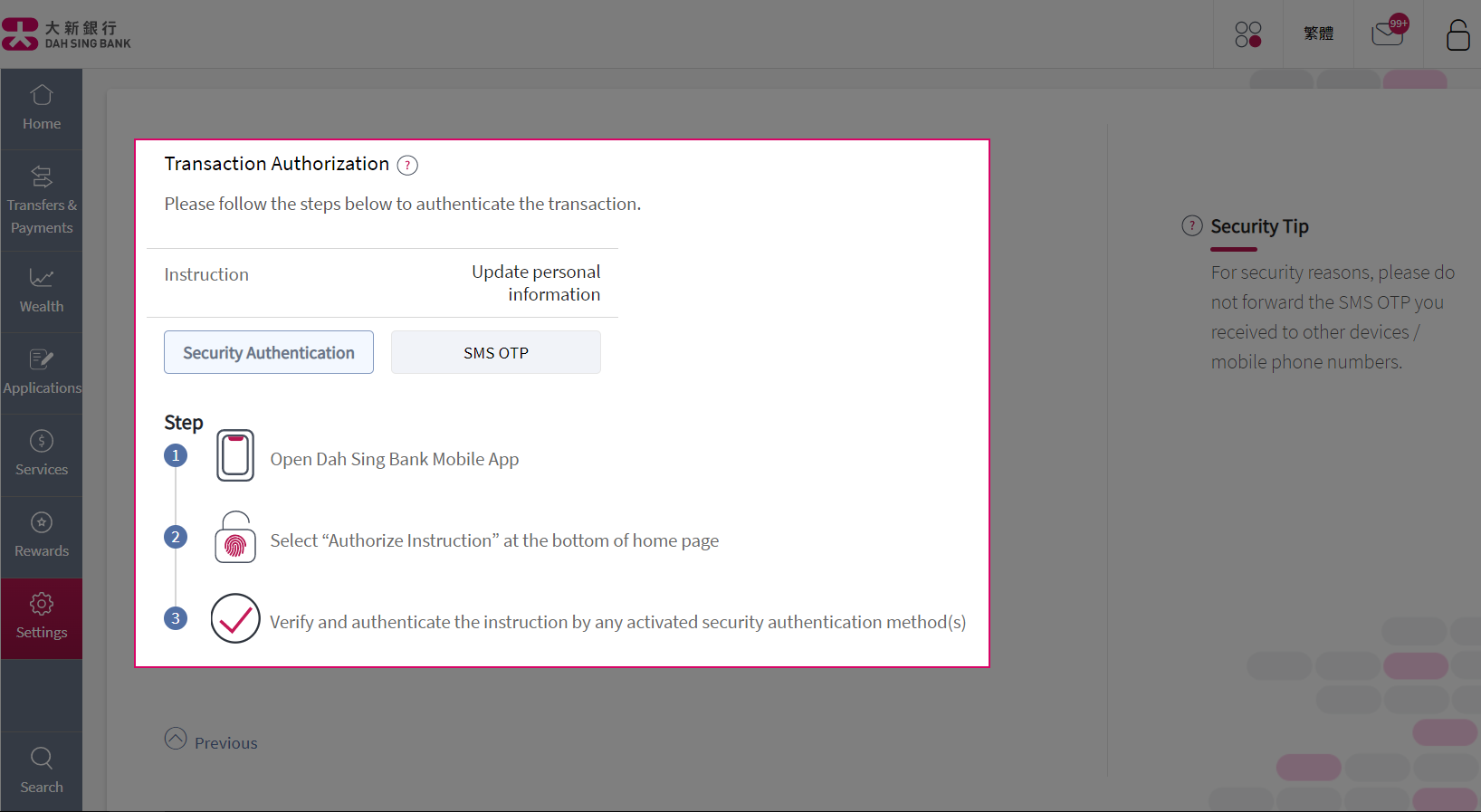
Task: Click the "Authorize Instruction" step text
Action: pos(494,540)
